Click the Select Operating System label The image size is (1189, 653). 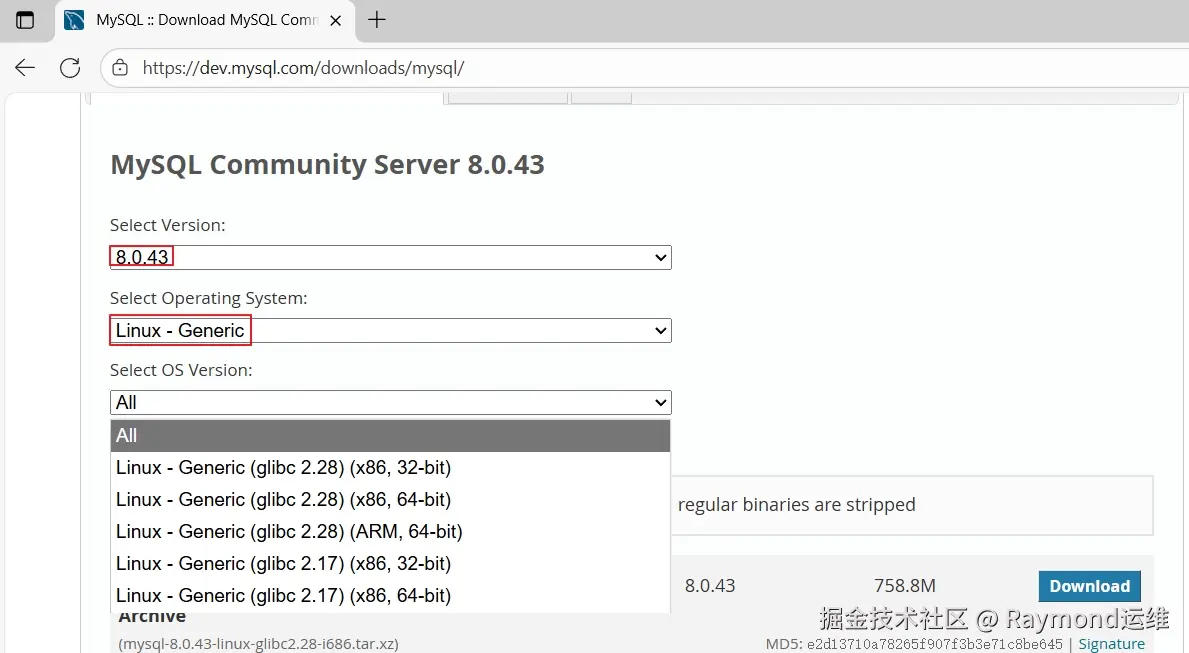pyautogui.click(x=209, y=298)
